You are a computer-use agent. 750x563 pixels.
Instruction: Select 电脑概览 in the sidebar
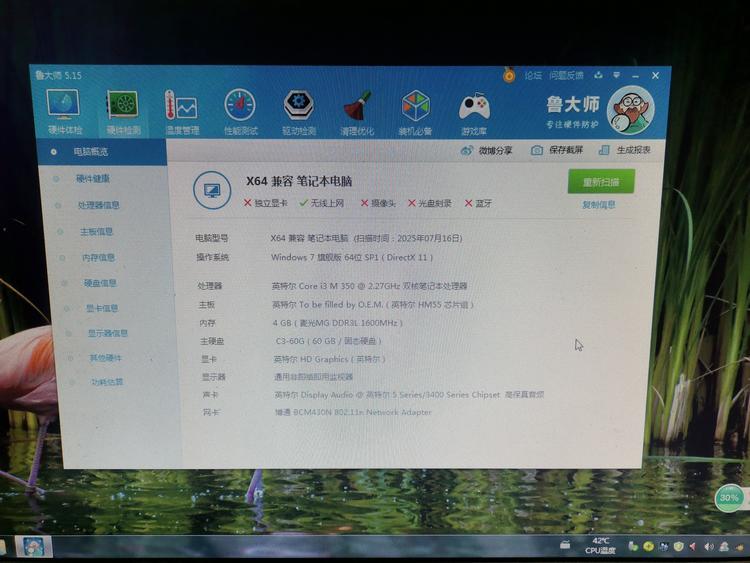(102, 152)
